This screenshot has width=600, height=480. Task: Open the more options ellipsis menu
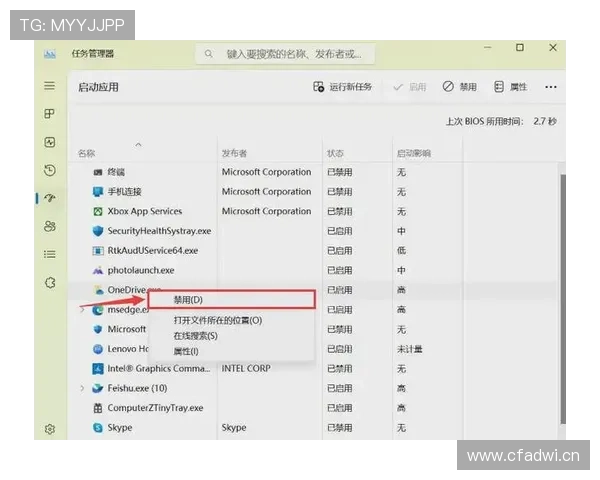(x=551, y=87)
